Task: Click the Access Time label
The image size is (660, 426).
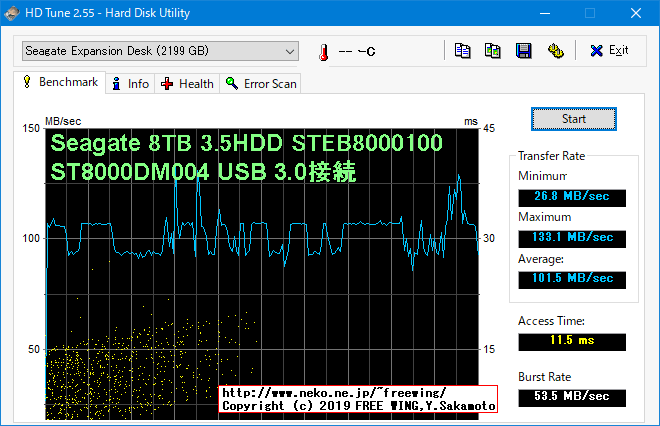Action: point(551,321)
